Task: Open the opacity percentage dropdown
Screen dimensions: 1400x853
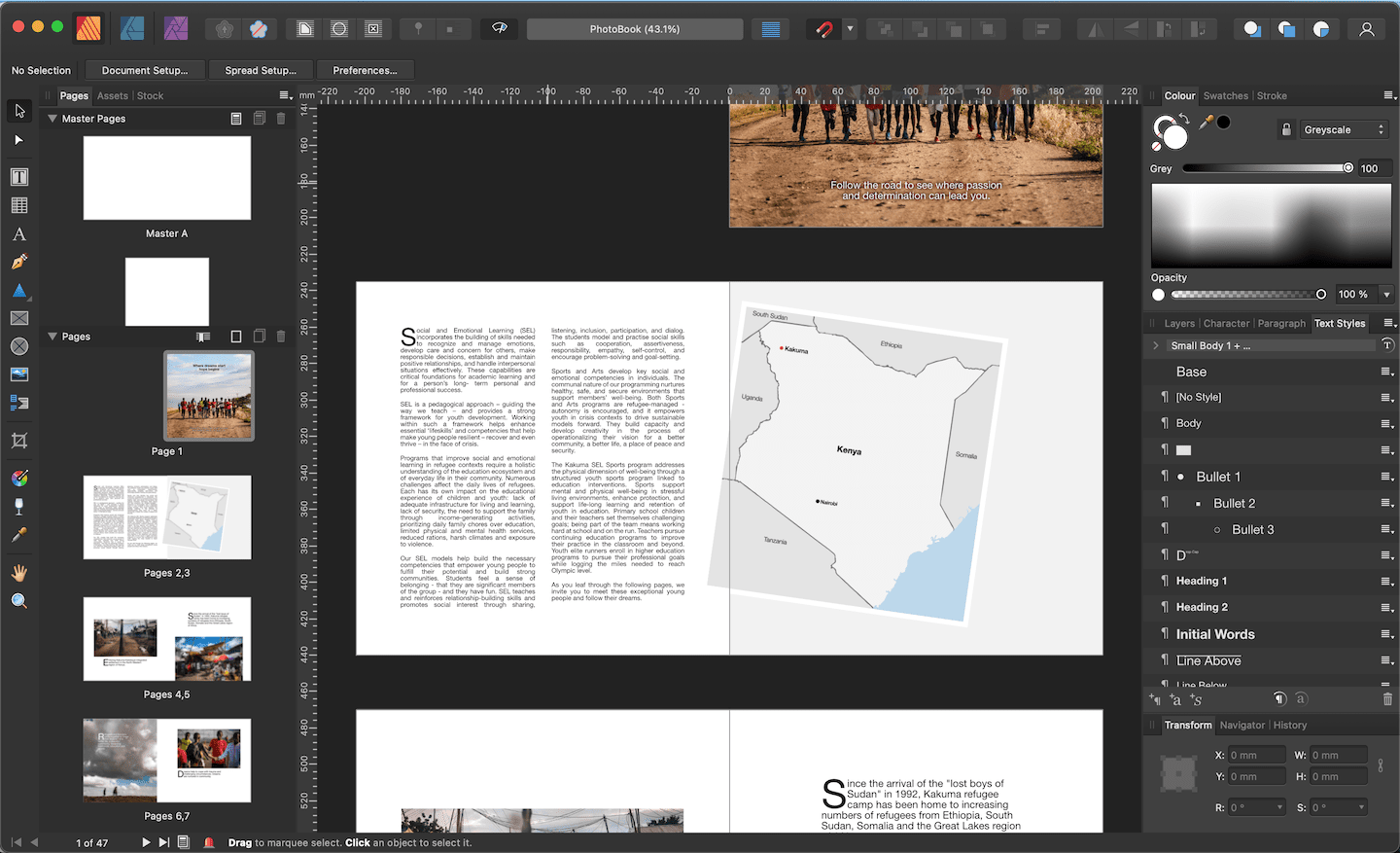Action: [1386, 295]
